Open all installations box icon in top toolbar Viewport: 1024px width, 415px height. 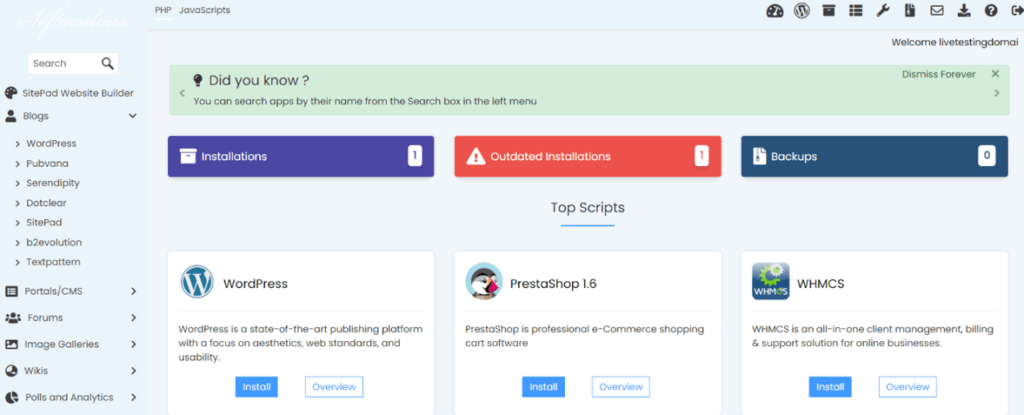[x=829, y=10]
